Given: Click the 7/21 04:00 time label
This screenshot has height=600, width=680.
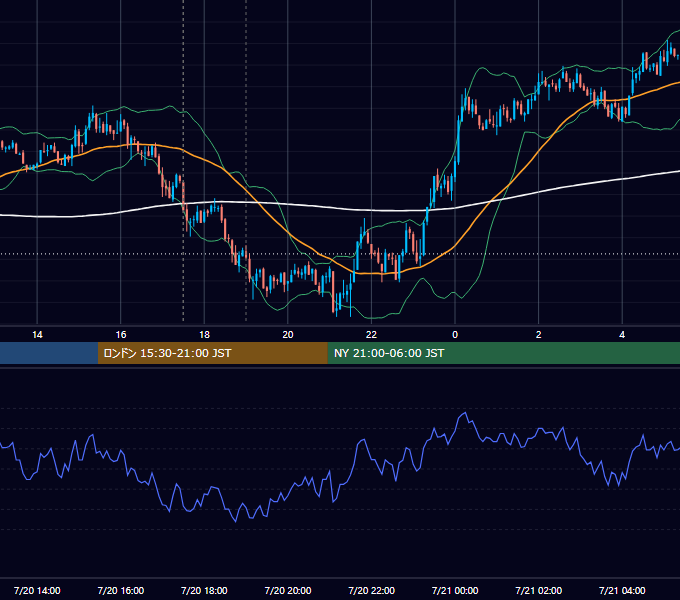Looking at the screenshot, I should click(x=622, y=590).
